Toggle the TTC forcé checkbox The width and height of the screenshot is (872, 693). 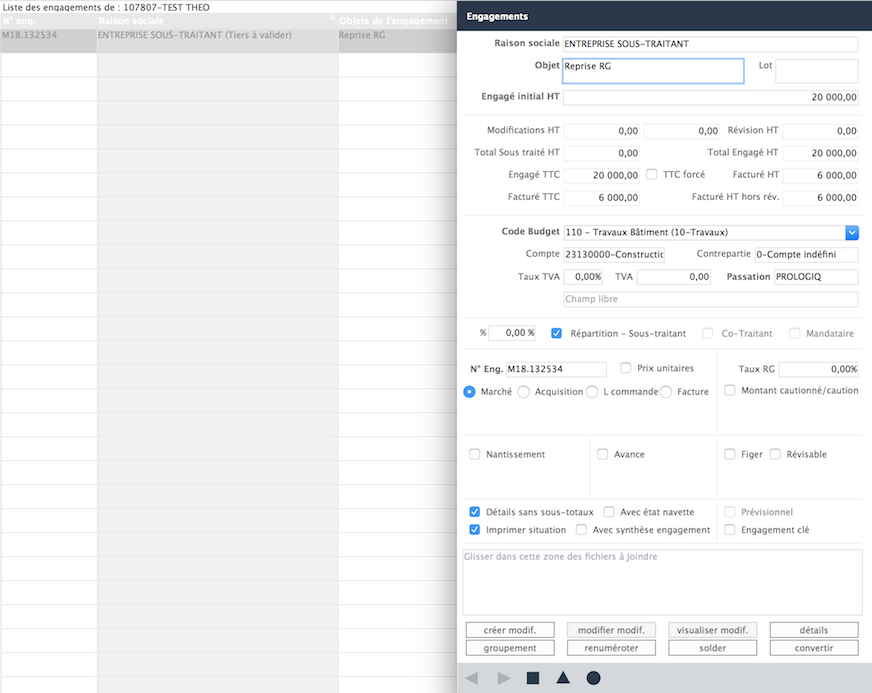(x=651, y=175)
